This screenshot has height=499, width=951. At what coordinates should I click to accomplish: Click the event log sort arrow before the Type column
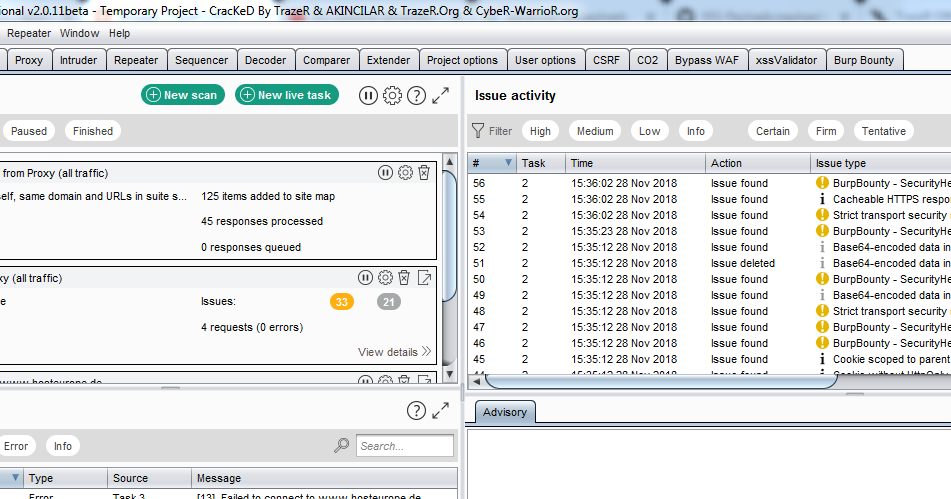(x=15, y=478)
